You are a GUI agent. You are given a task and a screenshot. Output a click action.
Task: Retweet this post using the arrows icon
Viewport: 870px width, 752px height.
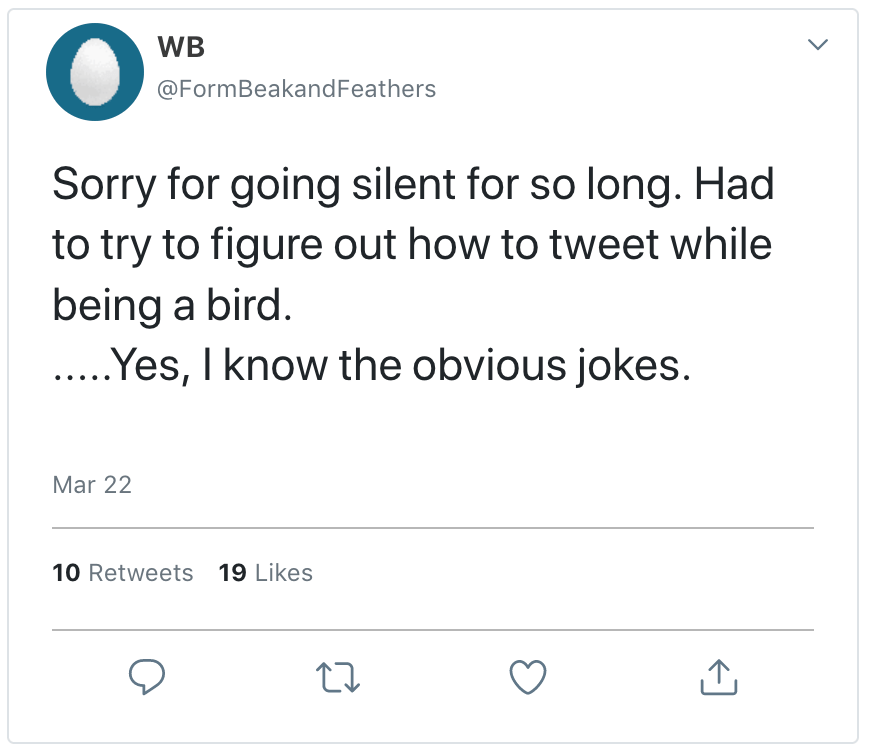[339, 679]
